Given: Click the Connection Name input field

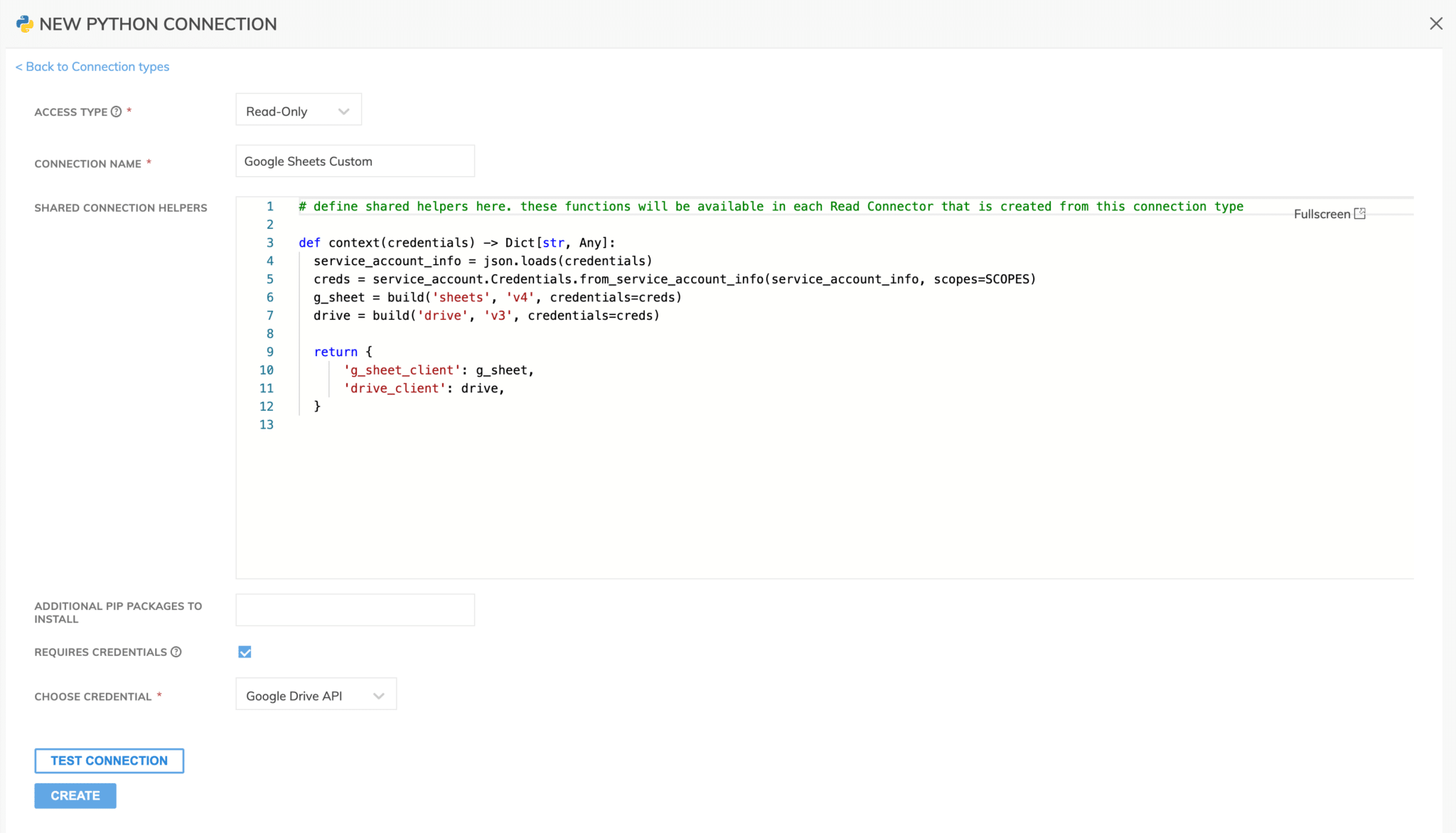Looking at the screenshot, I should pyautogui.click(x=355, y=161).
